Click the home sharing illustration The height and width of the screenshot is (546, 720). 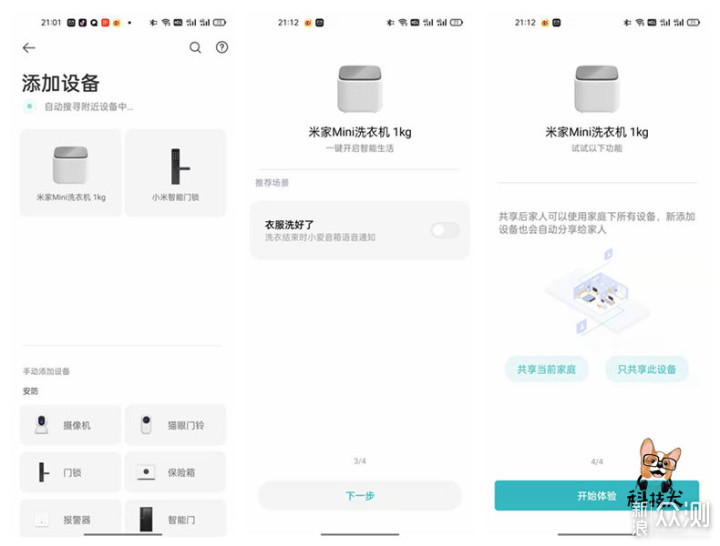596,292
